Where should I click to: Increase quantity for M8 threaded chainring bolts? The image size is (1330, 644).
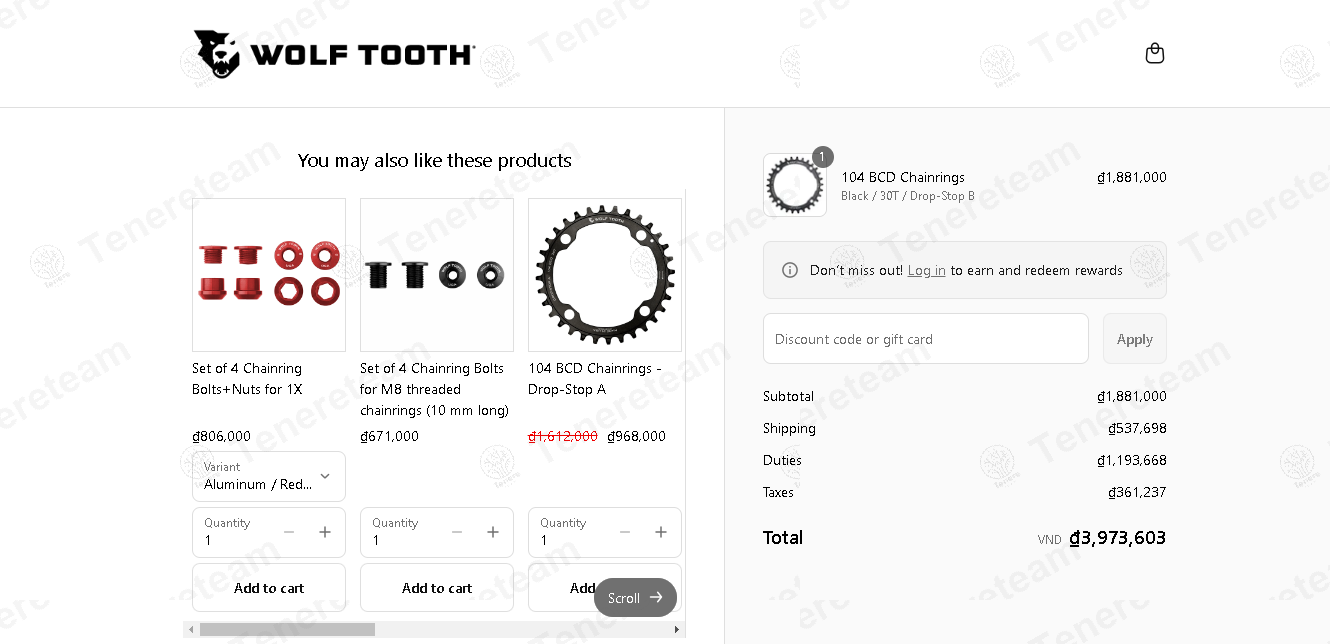click(493, 532)
